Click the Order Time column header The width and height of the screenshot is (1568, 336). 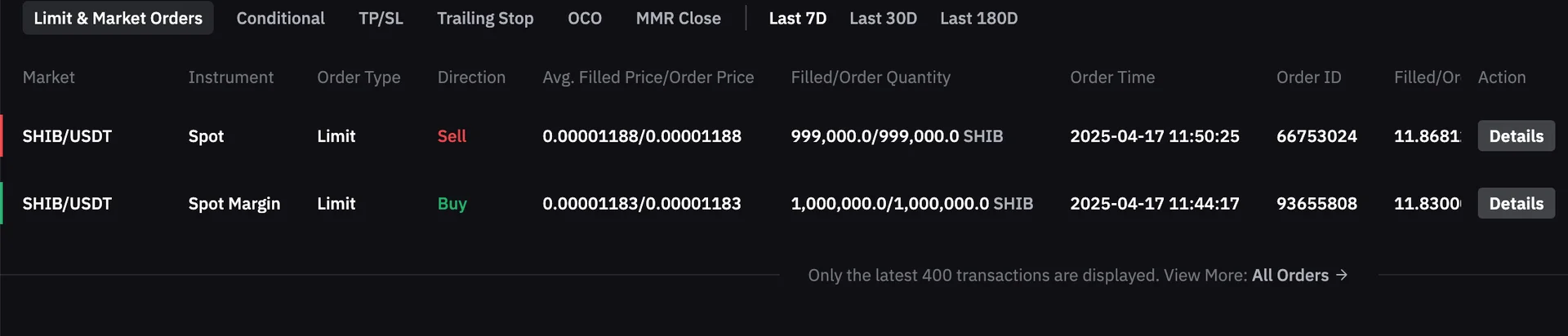coord(1112,77)
